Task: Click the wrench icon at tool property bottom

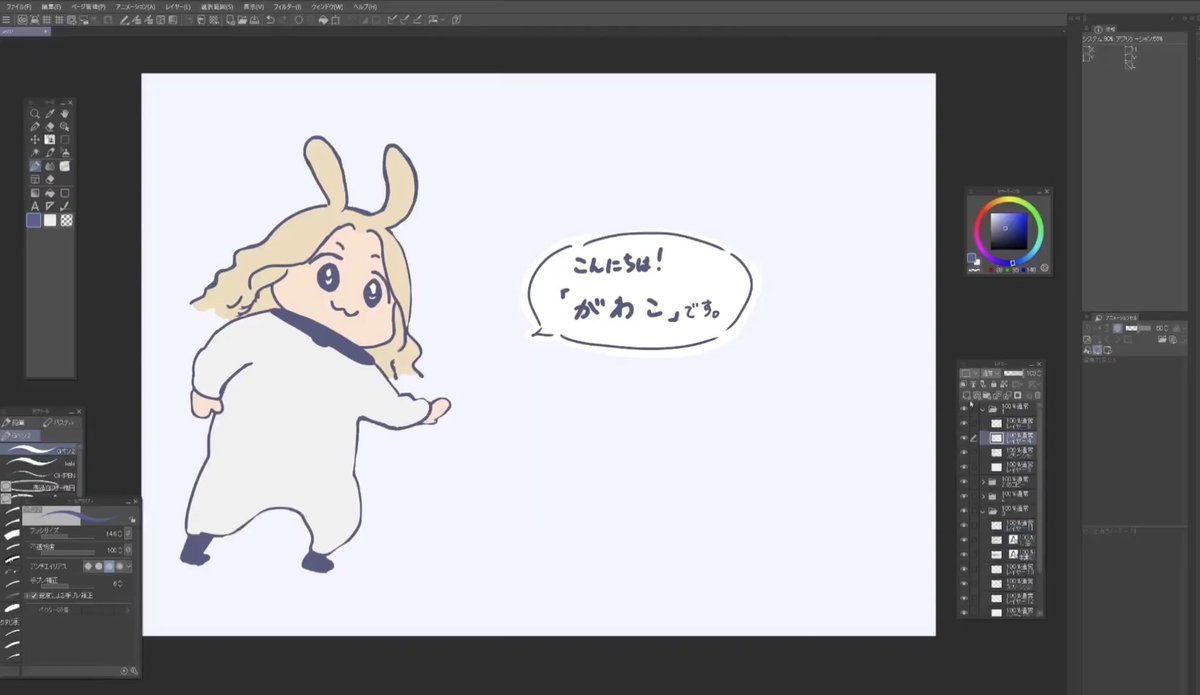Action: (x=134, y=671)
